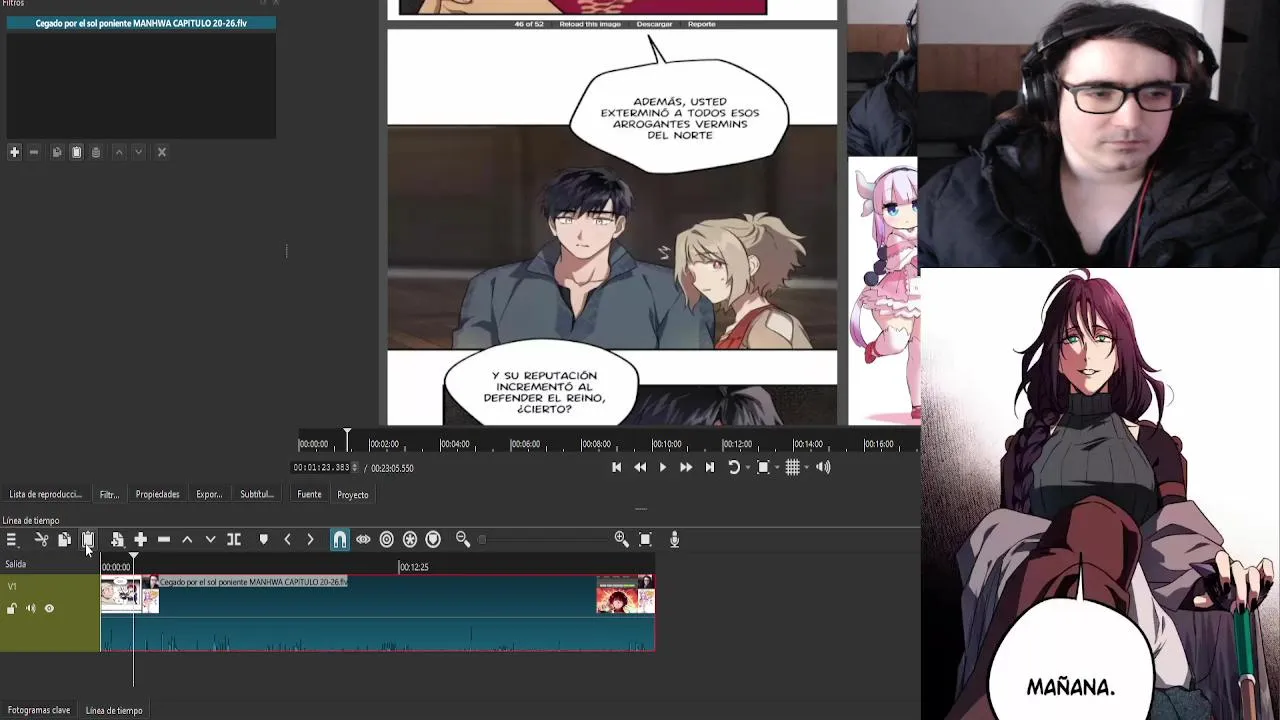This screenshot has height=720, width=1280.
Task: Skip to start of the video
Action: click(x=616, y=467)
